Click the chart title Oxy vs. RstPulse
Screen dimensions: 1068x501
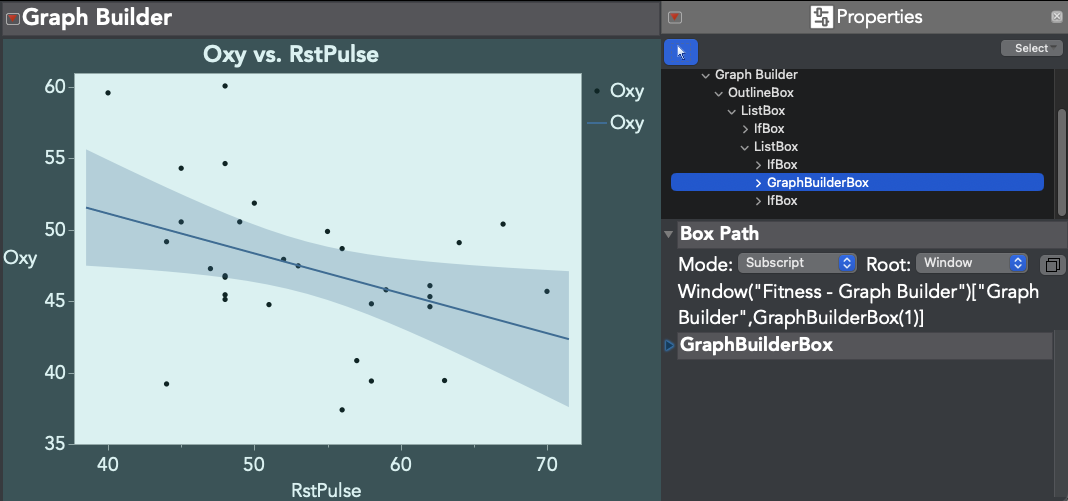(x=291, y=54)
